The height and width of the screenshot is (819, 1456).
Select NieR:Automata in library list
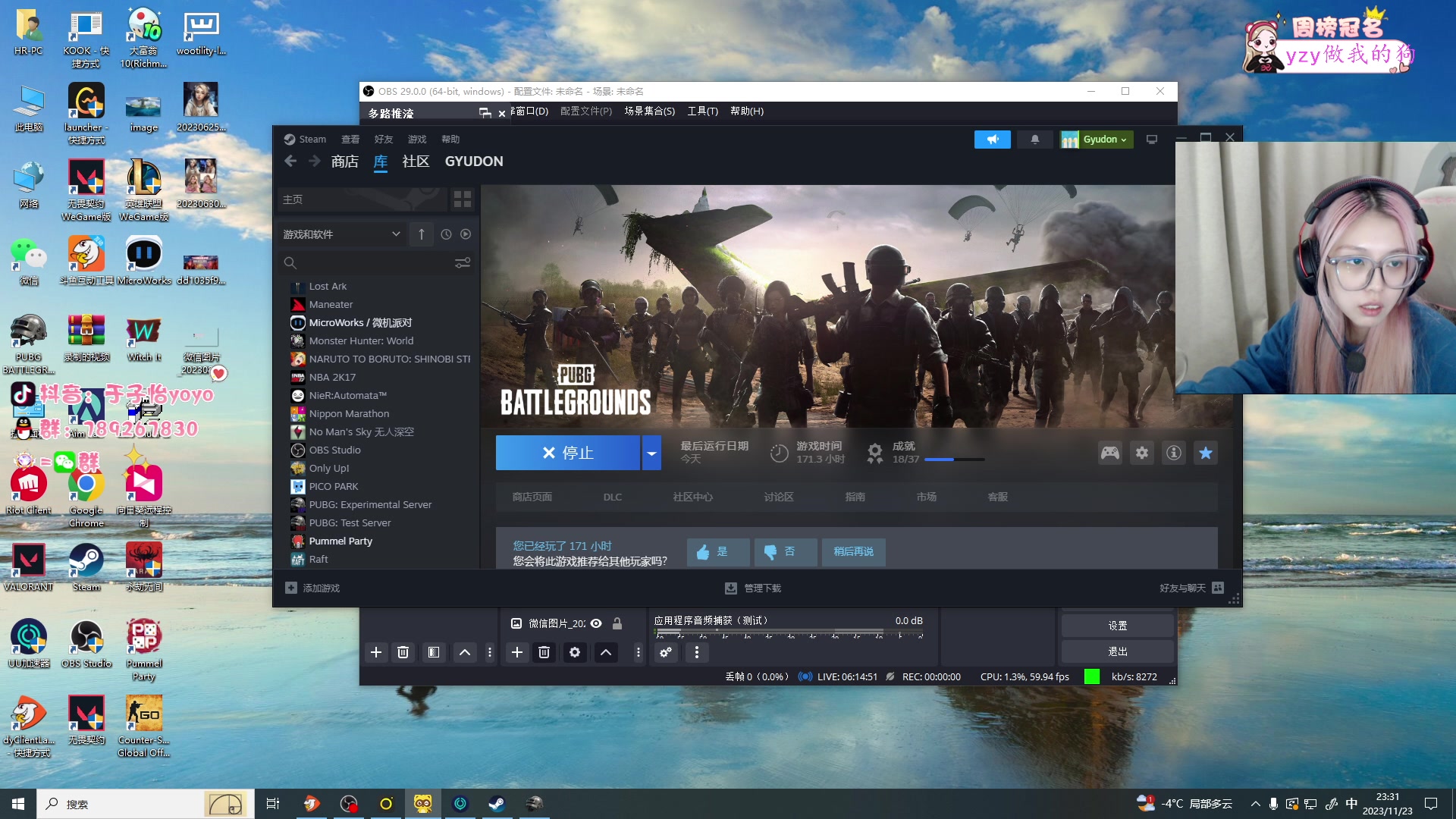tap(347, 396)
